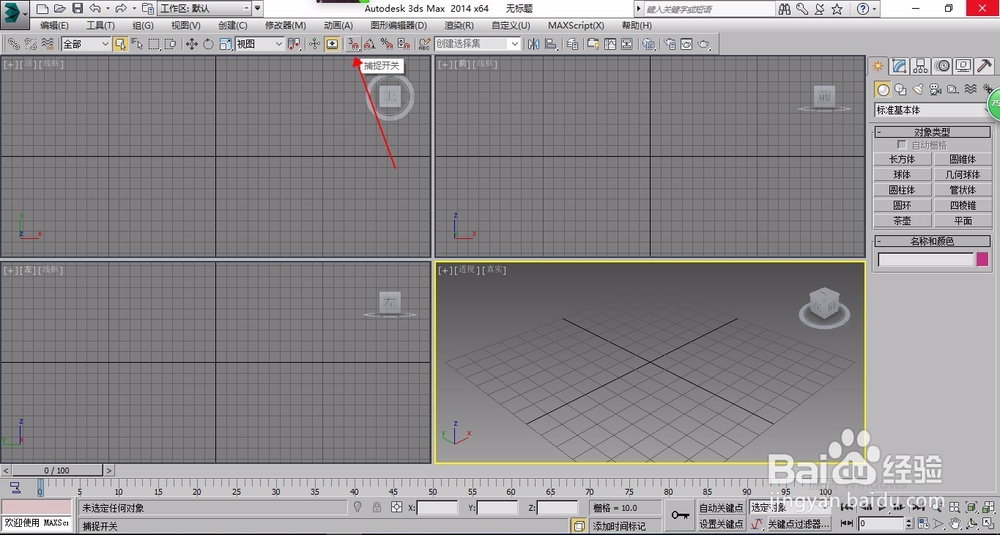Open the 创建选择集 named selection dropdown
The image size is (1000, 535).
click(x=478, y=43)
